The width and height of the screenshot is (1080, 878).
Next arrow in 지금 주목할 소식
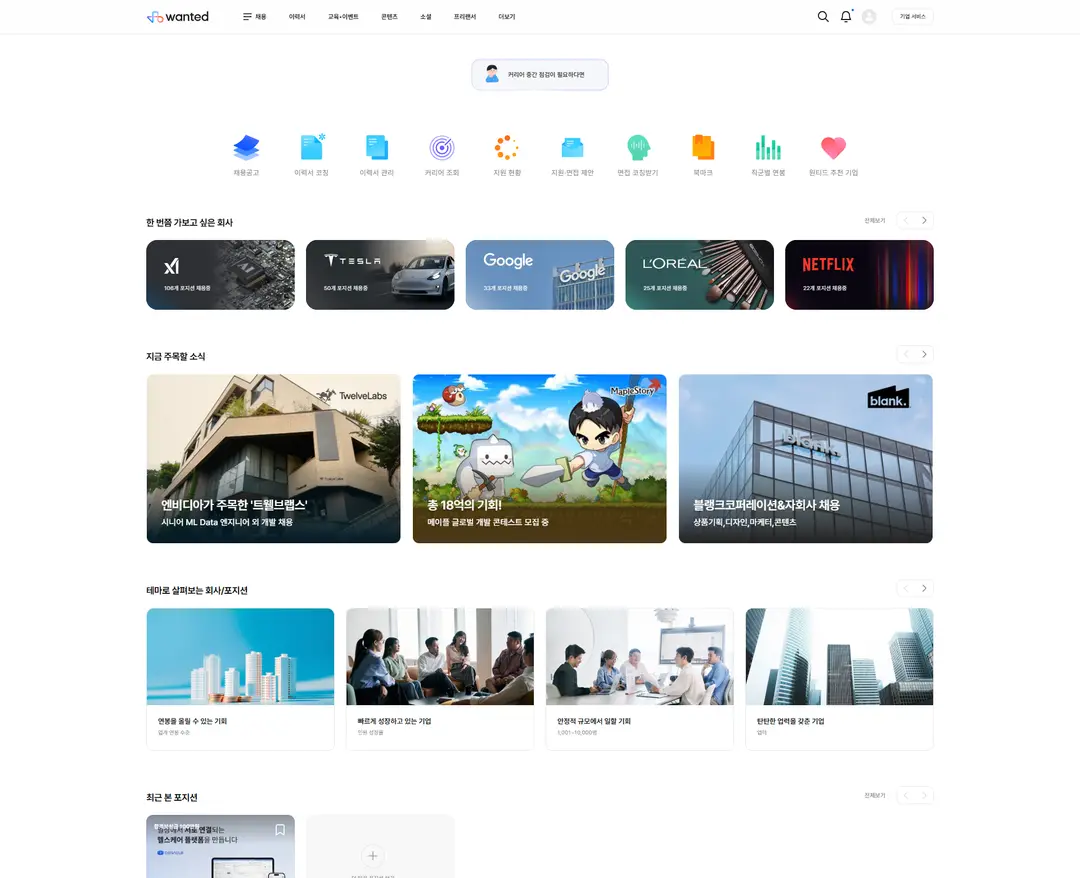(x=924, y=354)
